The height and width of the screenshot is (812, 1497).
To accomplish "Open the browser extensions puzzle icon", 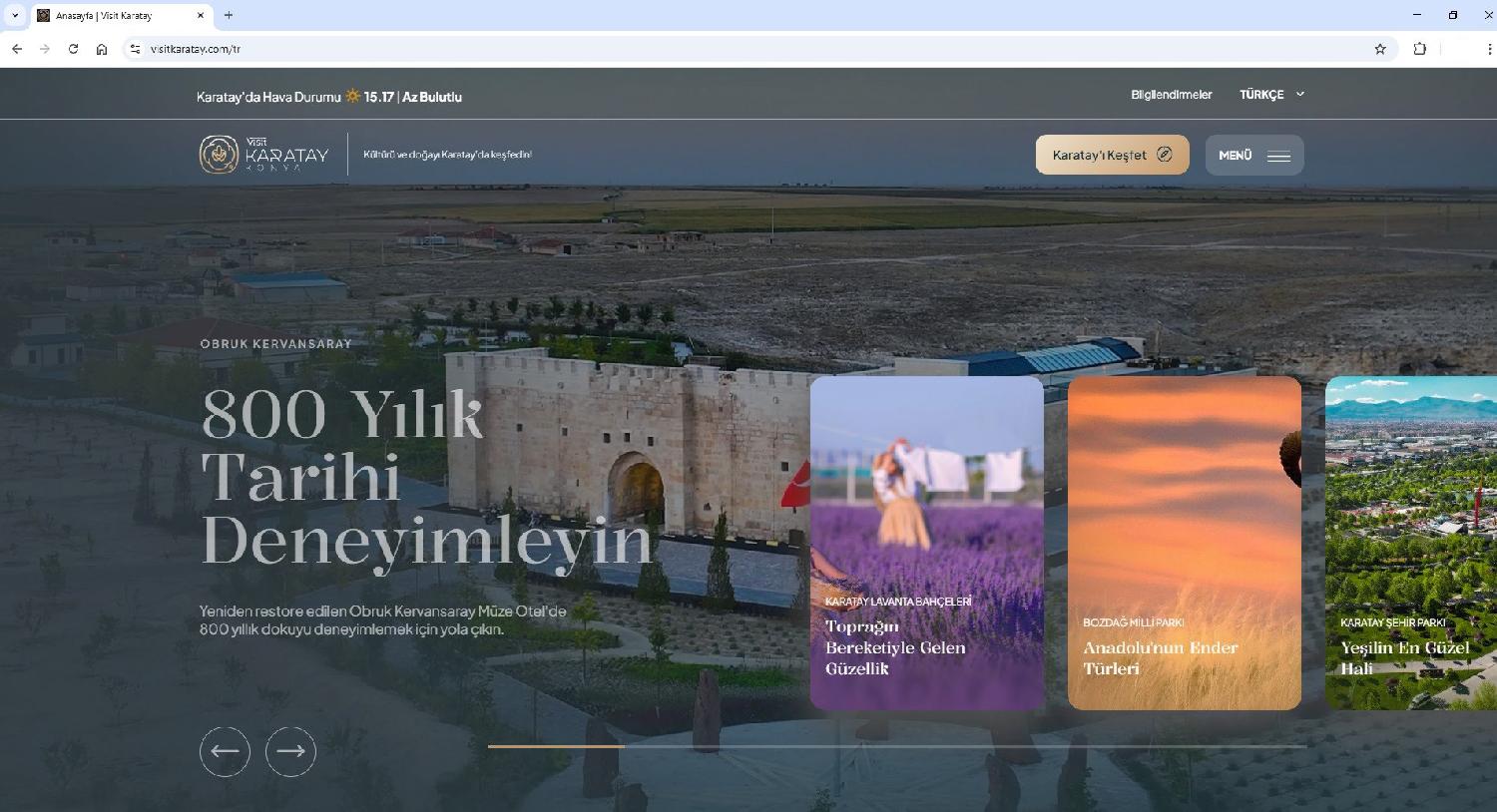I will tap(1419, 49).
